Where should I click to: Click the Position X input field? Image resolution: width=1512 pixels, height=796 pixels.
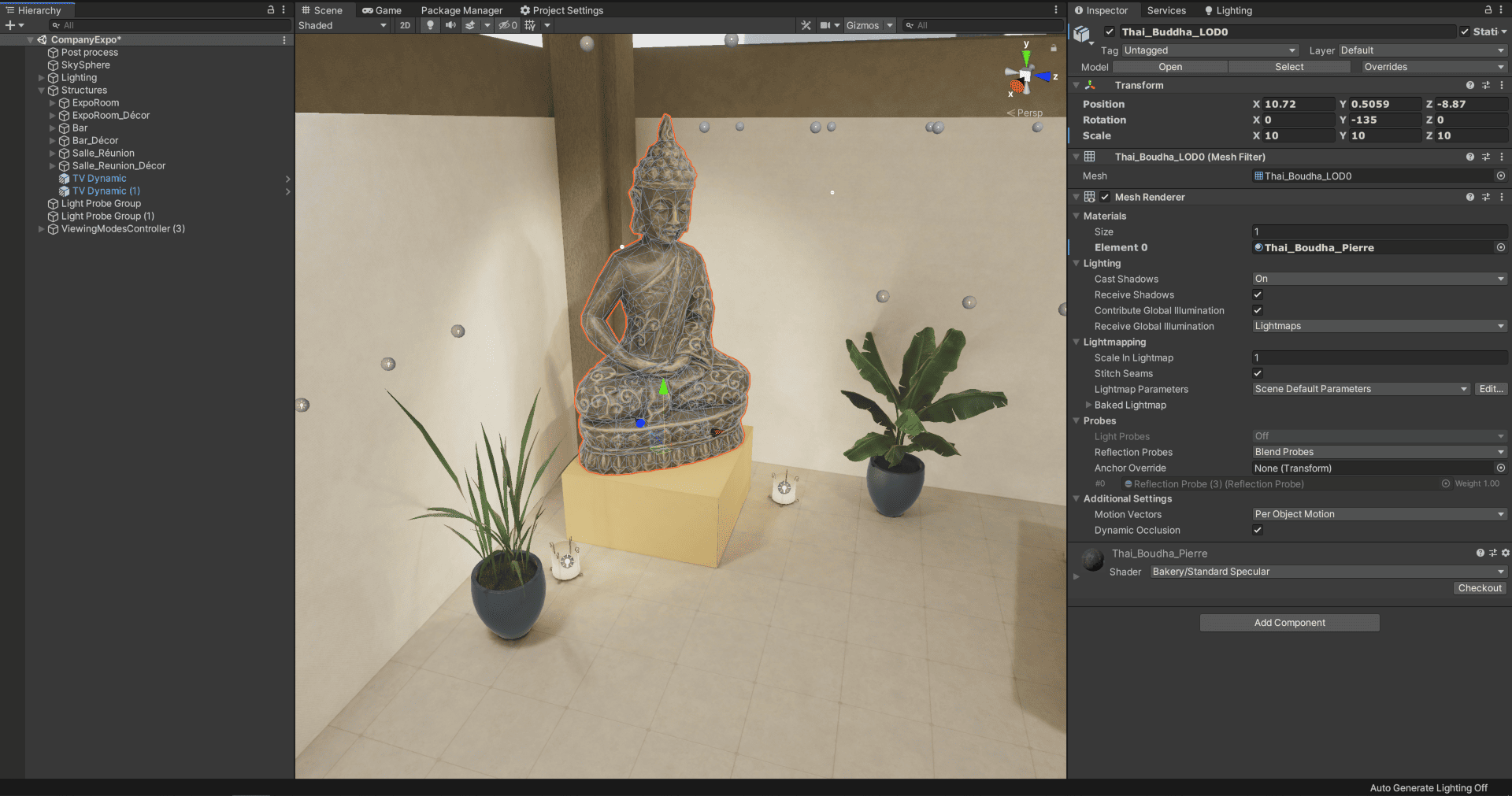click(1298, 104)
